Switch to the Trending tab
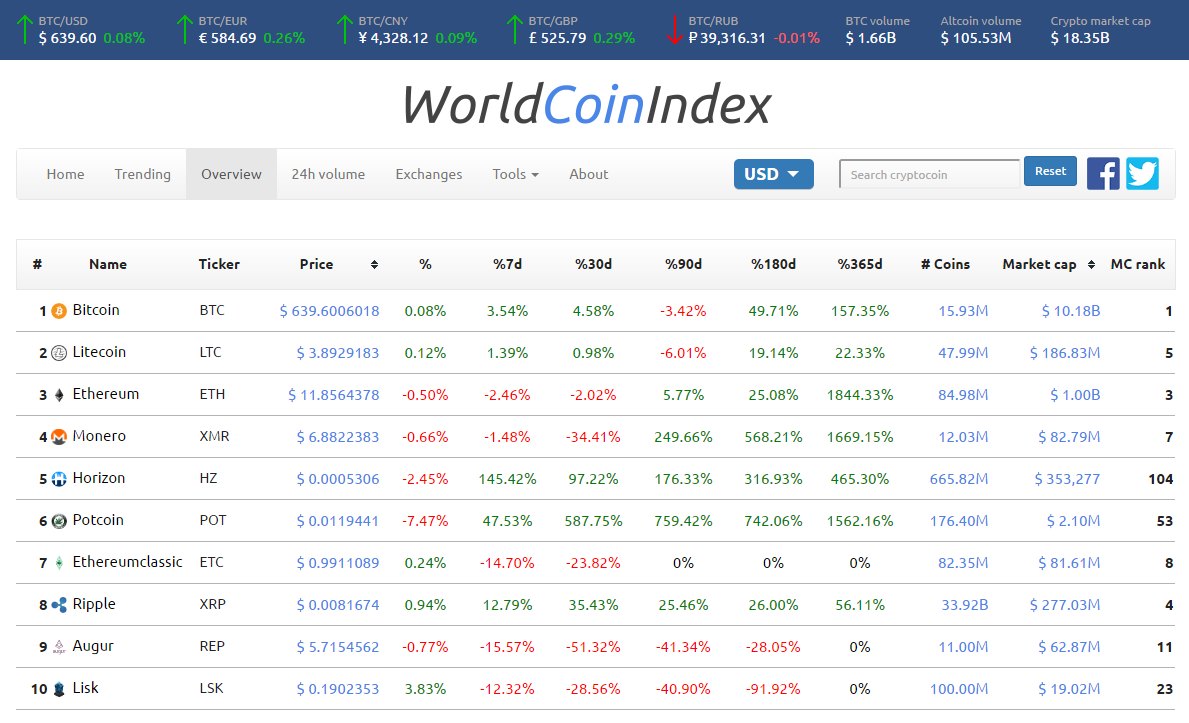The width and height of the screenshot is (1189, 723). [x=142, y=174]
